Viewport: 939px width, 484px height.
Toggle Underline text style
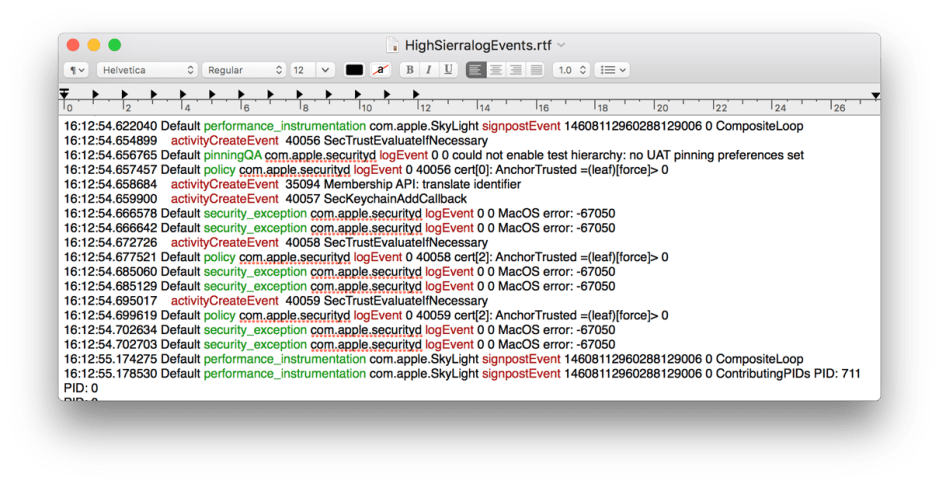point(448,70)
